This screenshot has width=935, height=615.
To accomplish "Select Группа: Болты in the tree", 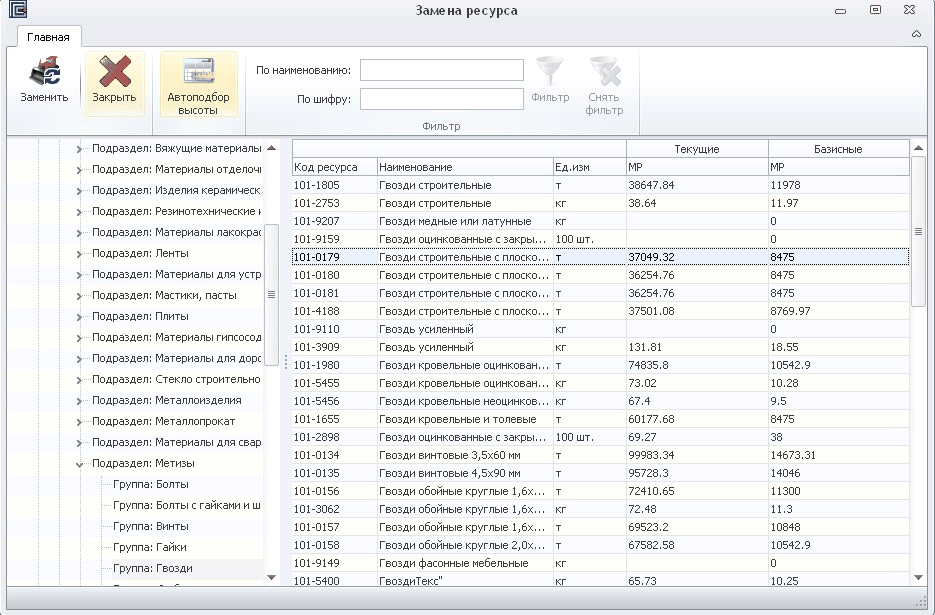I will (x=150, y=485).
